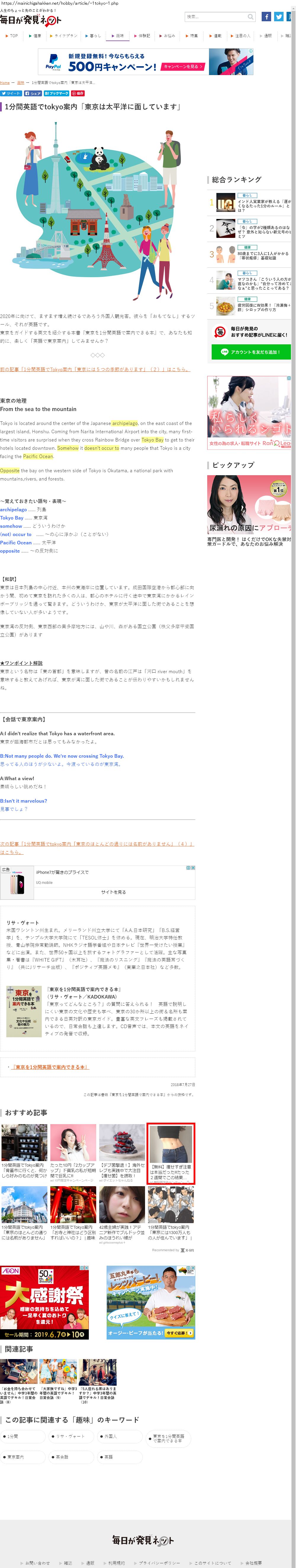Click the book cover thumbnail 東京を1分間英語で

coord(24,1012)
